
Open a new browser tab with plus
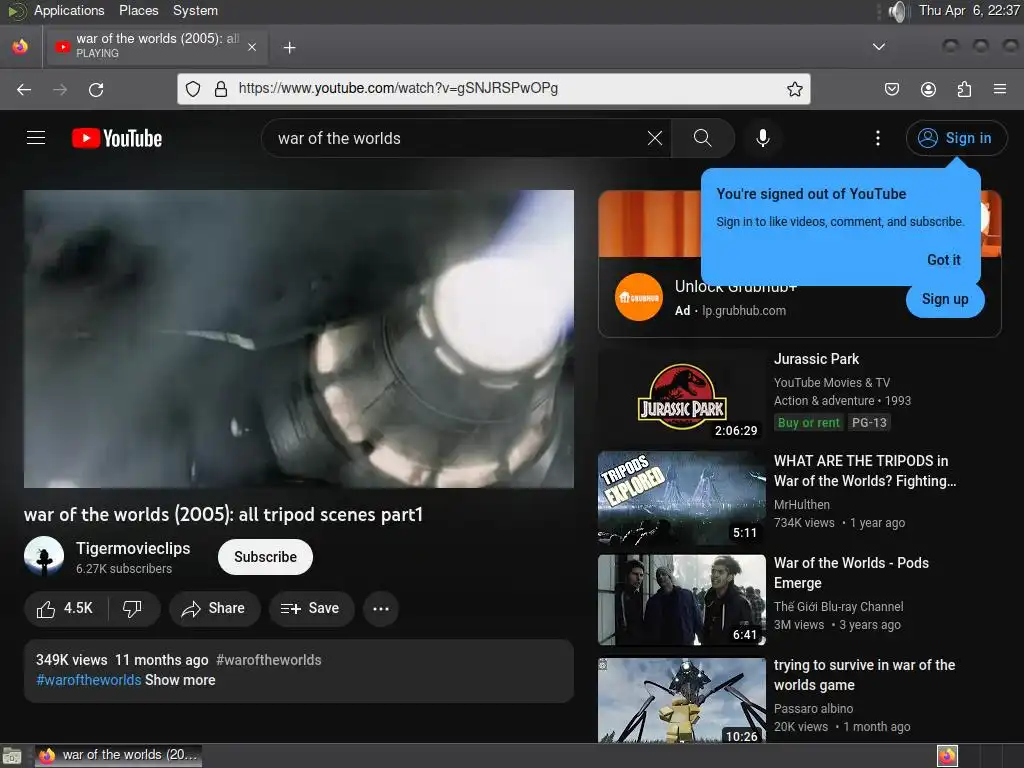289,47
